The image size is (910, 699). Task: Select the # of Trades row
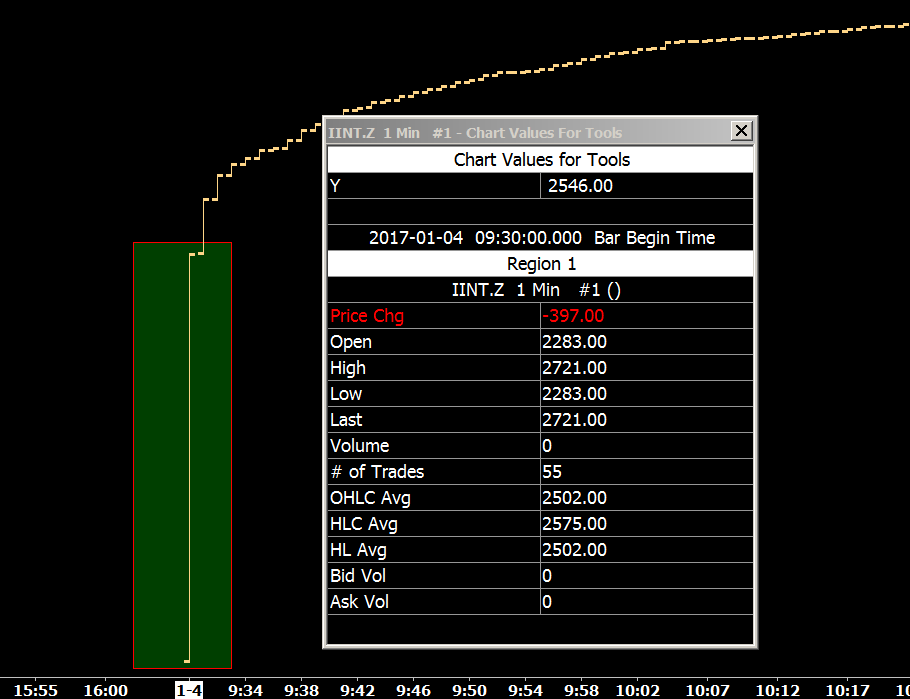[540, 472]
